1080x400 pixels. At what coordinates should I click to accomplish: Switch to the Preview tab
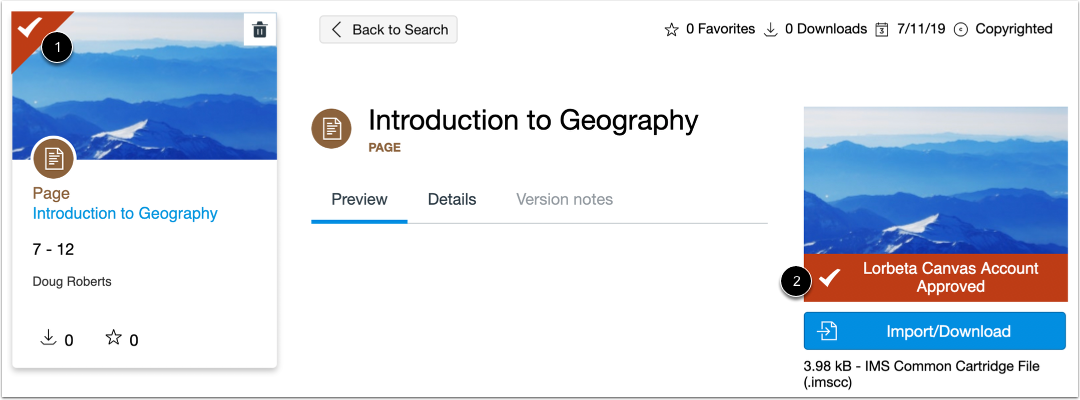(x=359, y=199)
